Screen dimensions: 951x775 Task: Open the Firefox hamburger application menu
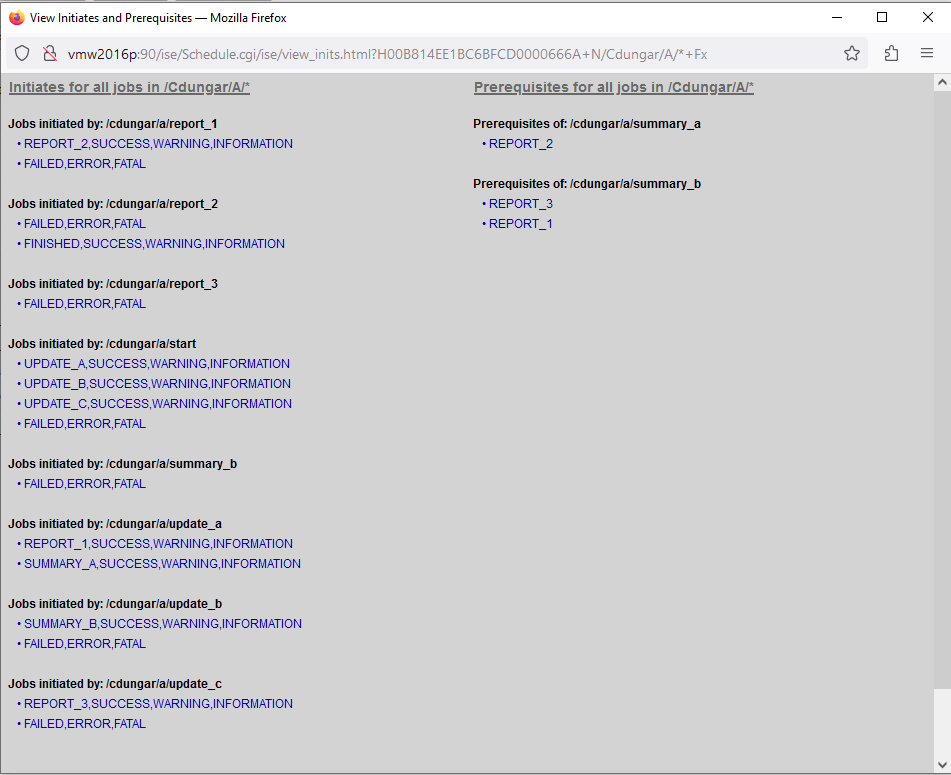point(927,54)
